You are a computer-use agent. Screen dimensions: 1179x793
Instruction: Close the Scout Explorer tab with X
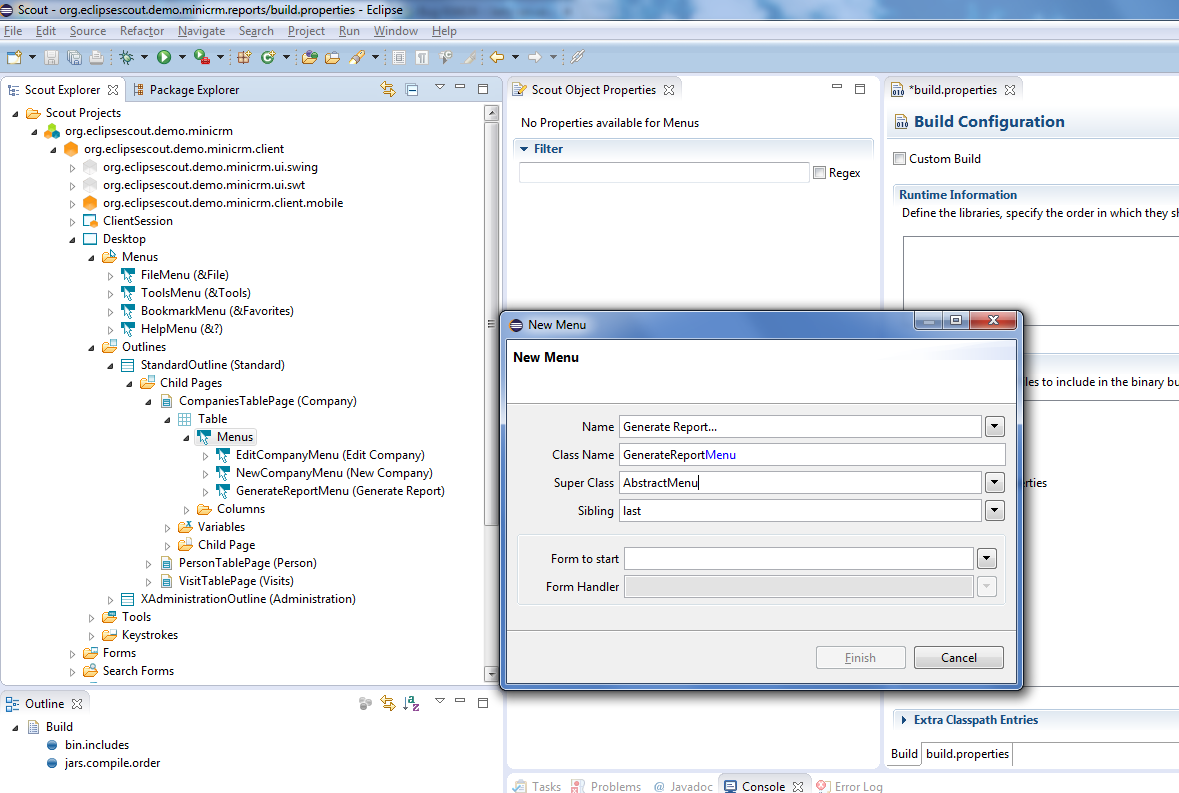point(113,89)
